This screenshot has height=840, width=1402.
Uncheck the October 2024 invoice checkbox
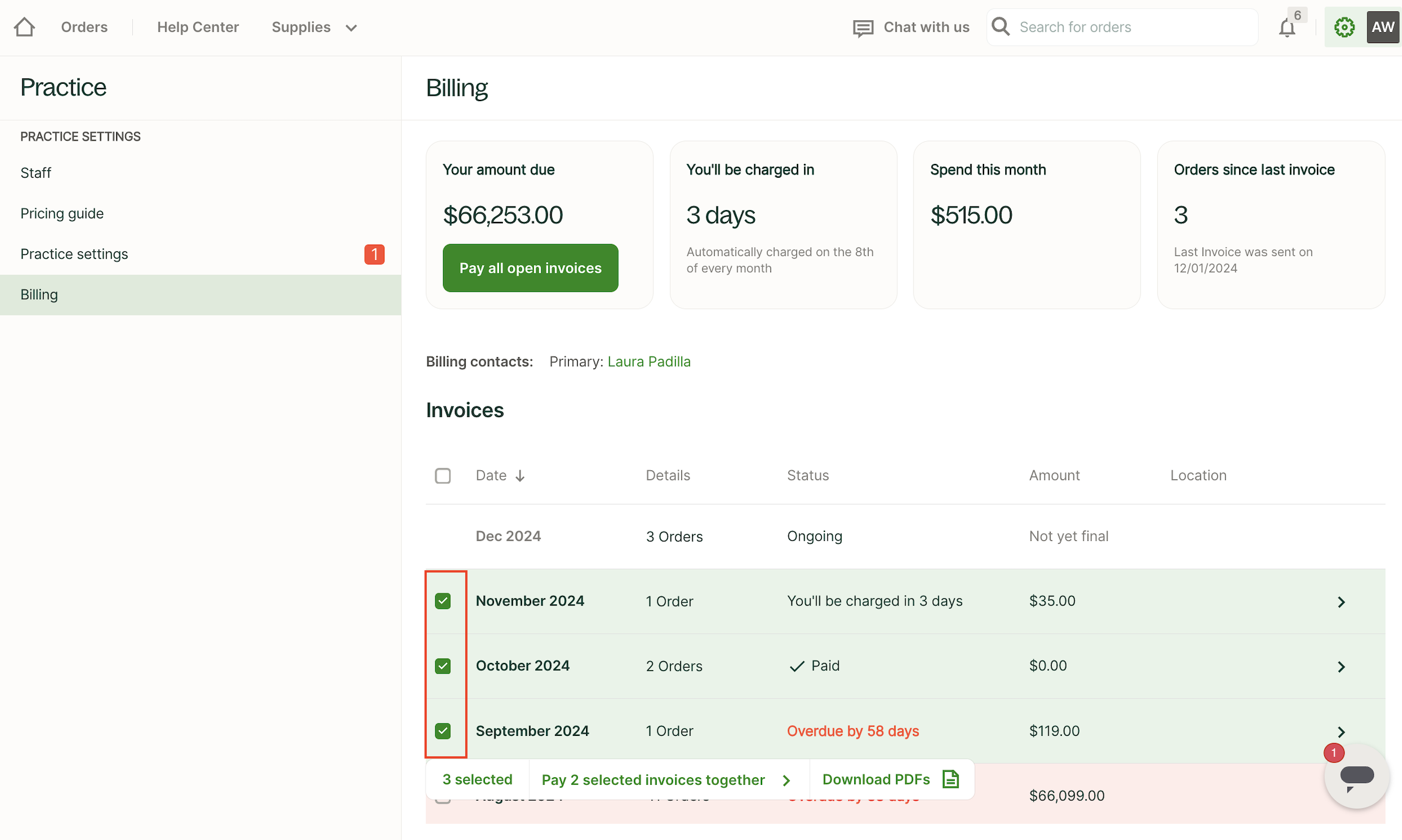click(443, 666)
